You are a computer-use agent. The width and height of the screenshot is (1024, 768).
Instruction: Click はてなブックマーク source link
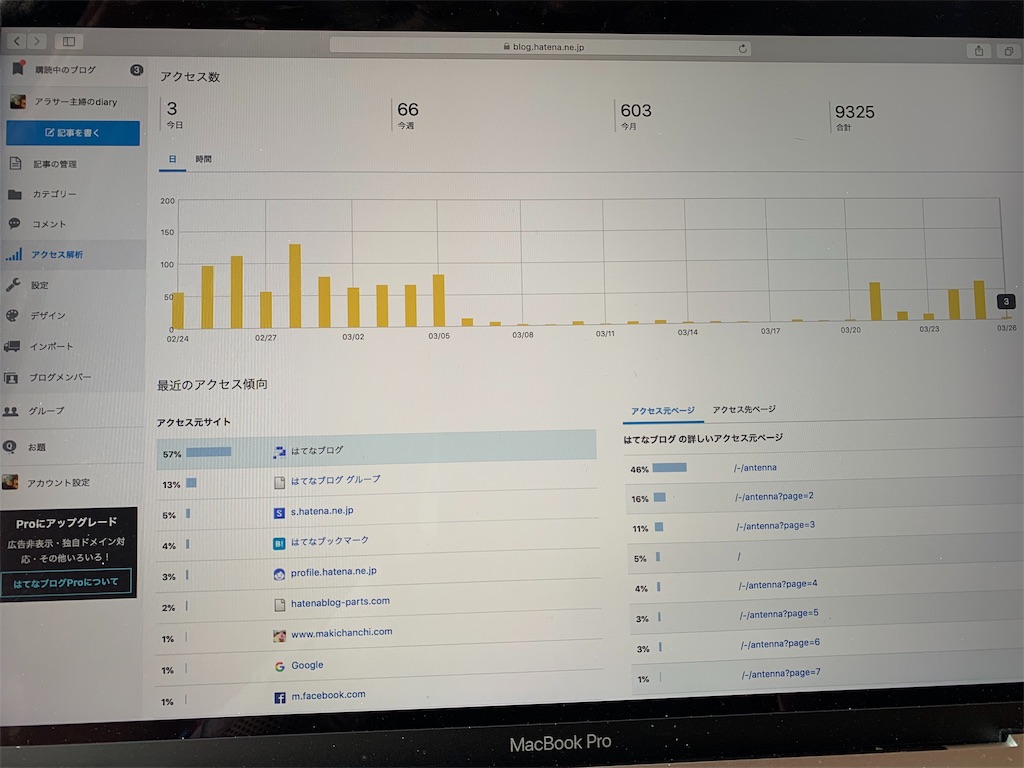[x=330, y=541]
